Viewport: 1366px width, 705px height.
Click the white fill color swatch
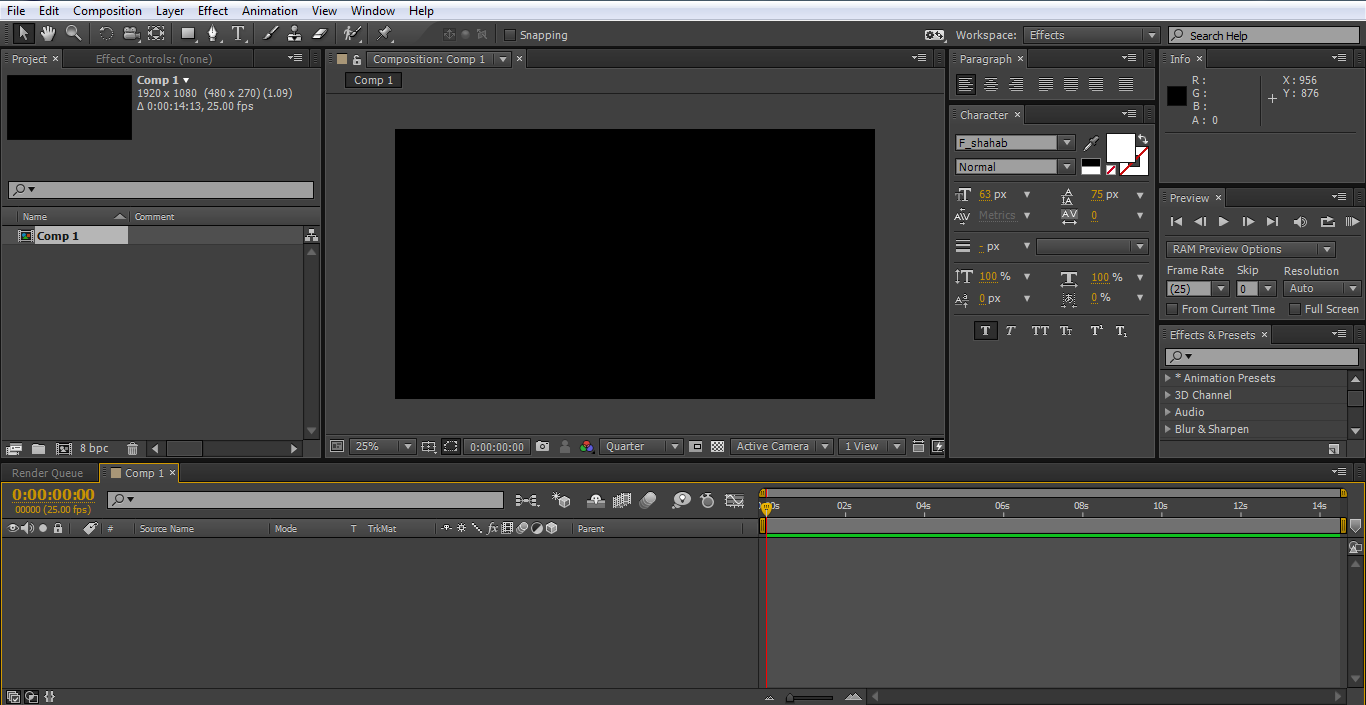point(1120,148)
